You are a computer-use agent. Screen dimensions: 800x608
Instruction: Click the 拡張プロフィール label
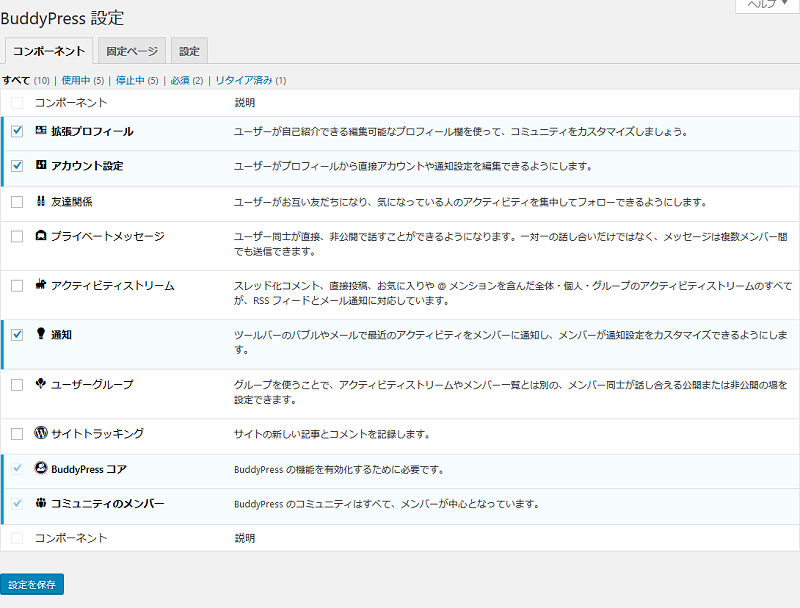[x=92, y=132]
